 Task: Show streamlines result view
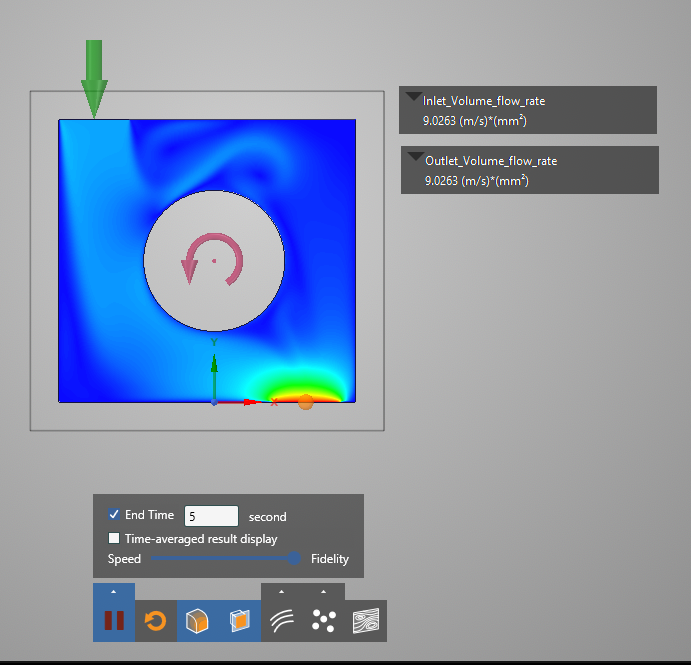(x=282, y=620)
